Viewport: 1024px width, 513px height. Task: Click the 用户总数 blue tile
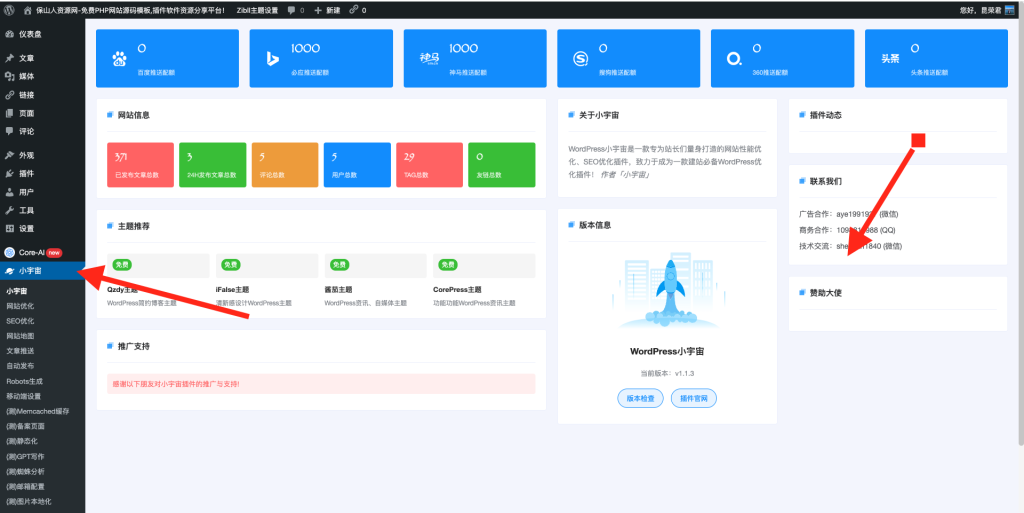357,165
